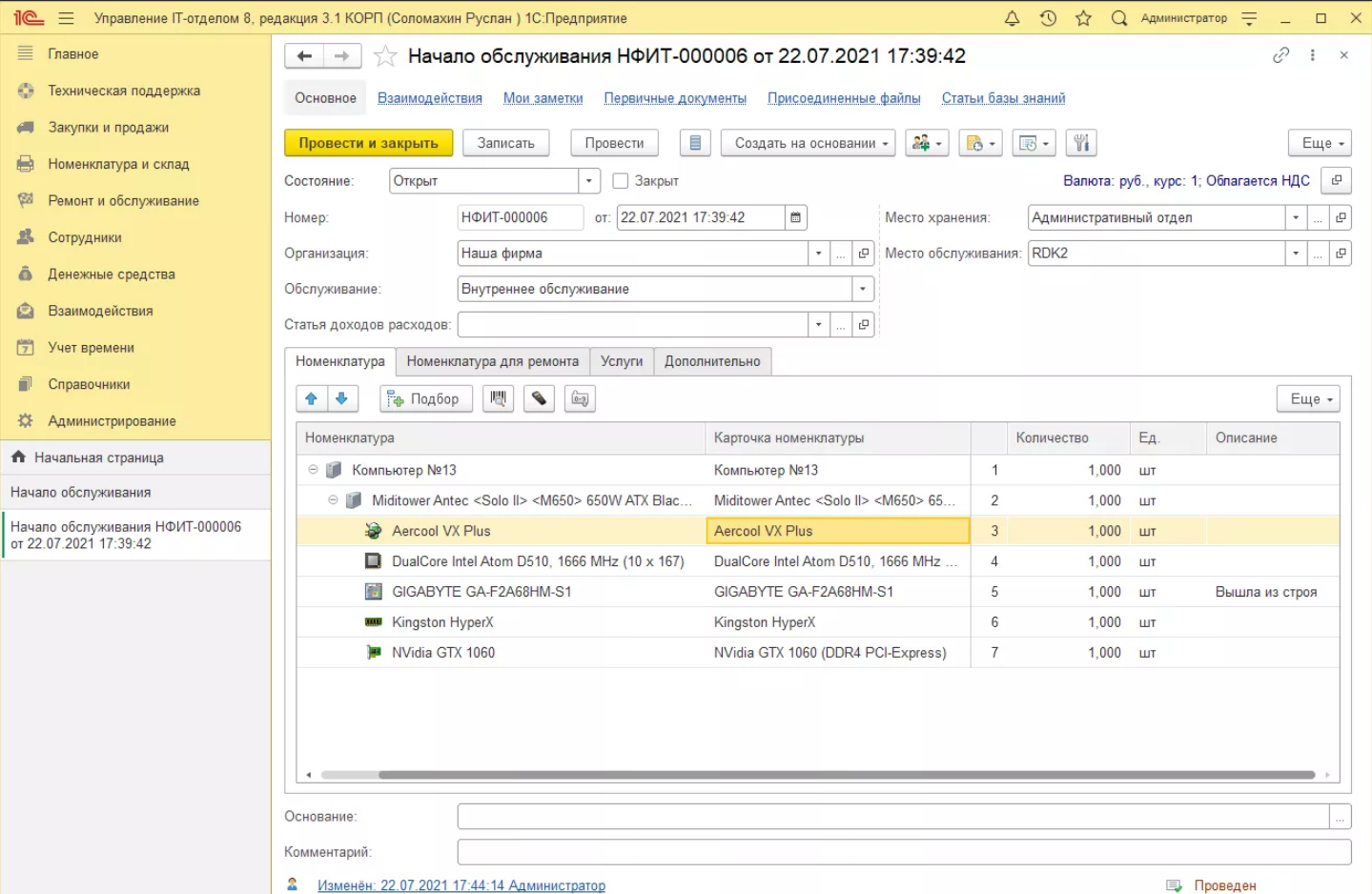1372x894 pixels.
Task: Collapse the Miditower Antec tree node
Action: (x=333, y=500)
